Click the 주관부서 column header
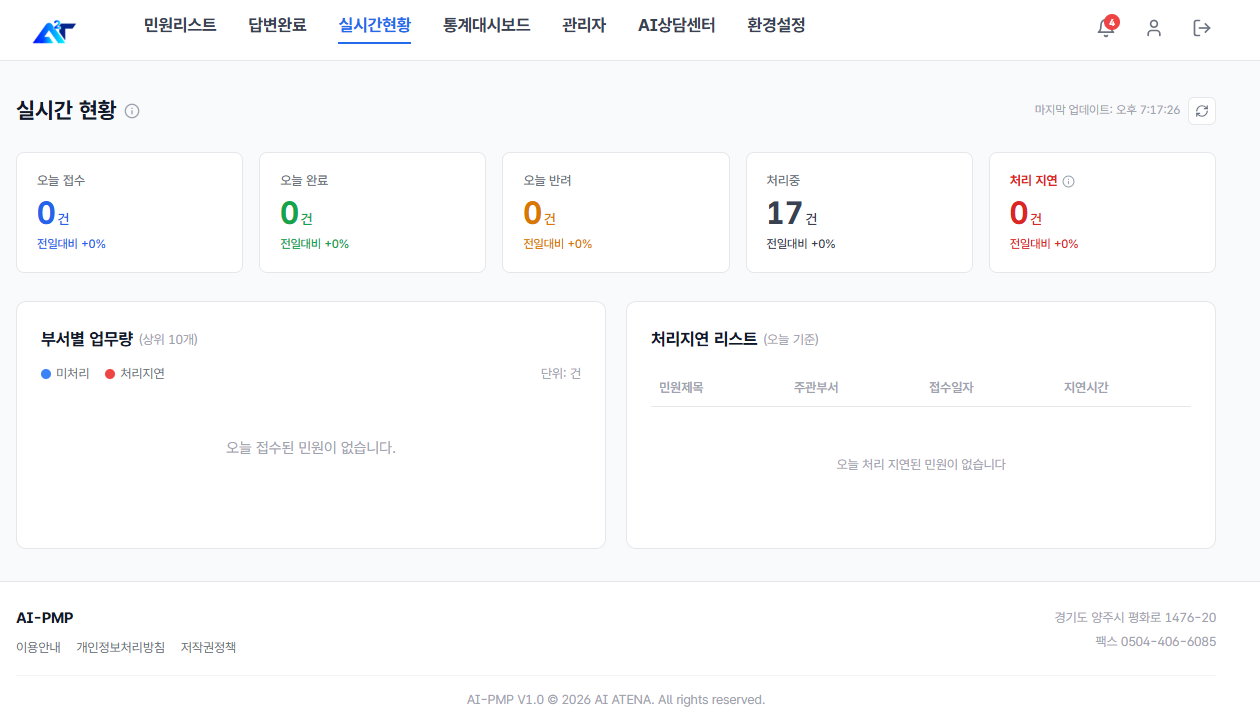1260x720 pixels. (x=816, y=387)
